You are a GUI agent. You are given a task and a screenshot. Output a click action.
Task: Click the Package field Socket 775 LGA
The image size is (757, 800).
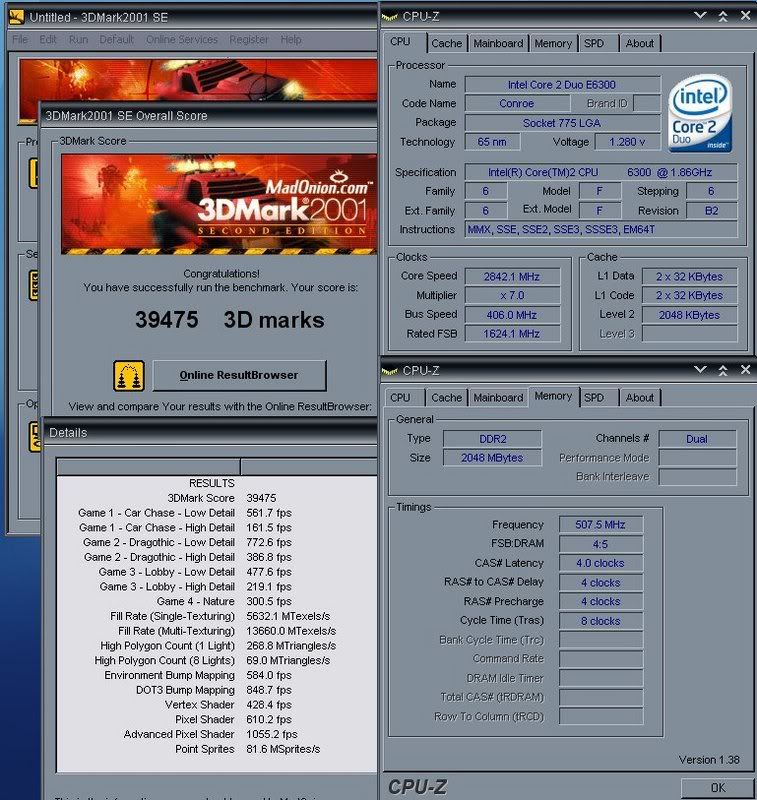coord(562,123)
